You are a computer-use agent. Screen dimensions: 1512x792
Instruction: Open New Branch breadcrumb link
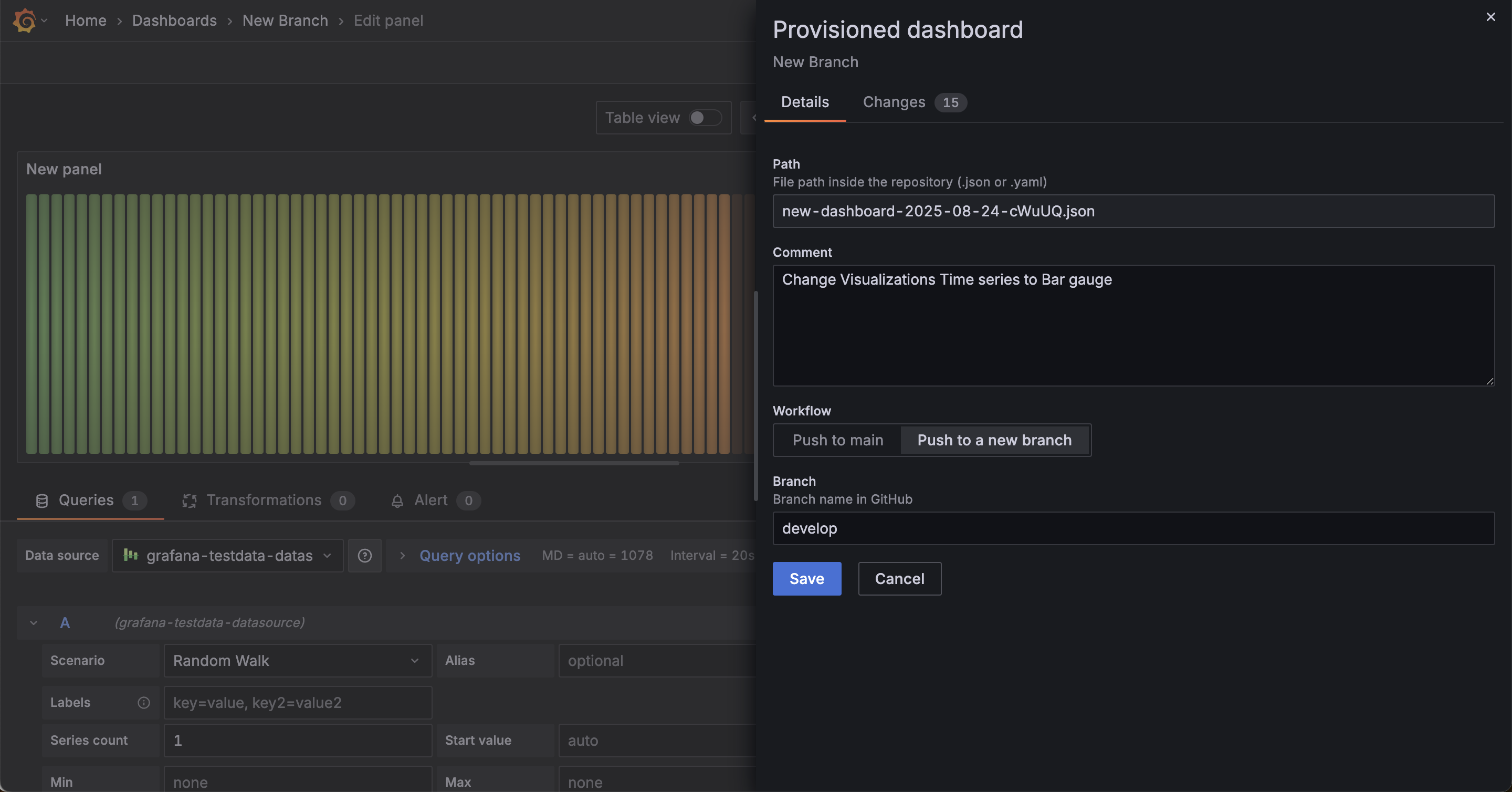[285, 20]
